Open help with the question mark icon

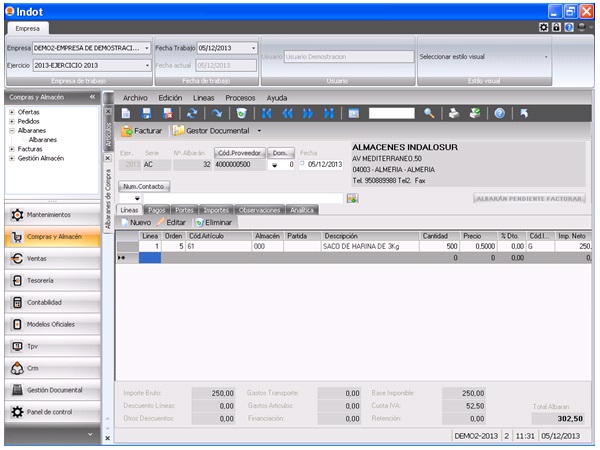pyautogui.click(x=499, y=114)
